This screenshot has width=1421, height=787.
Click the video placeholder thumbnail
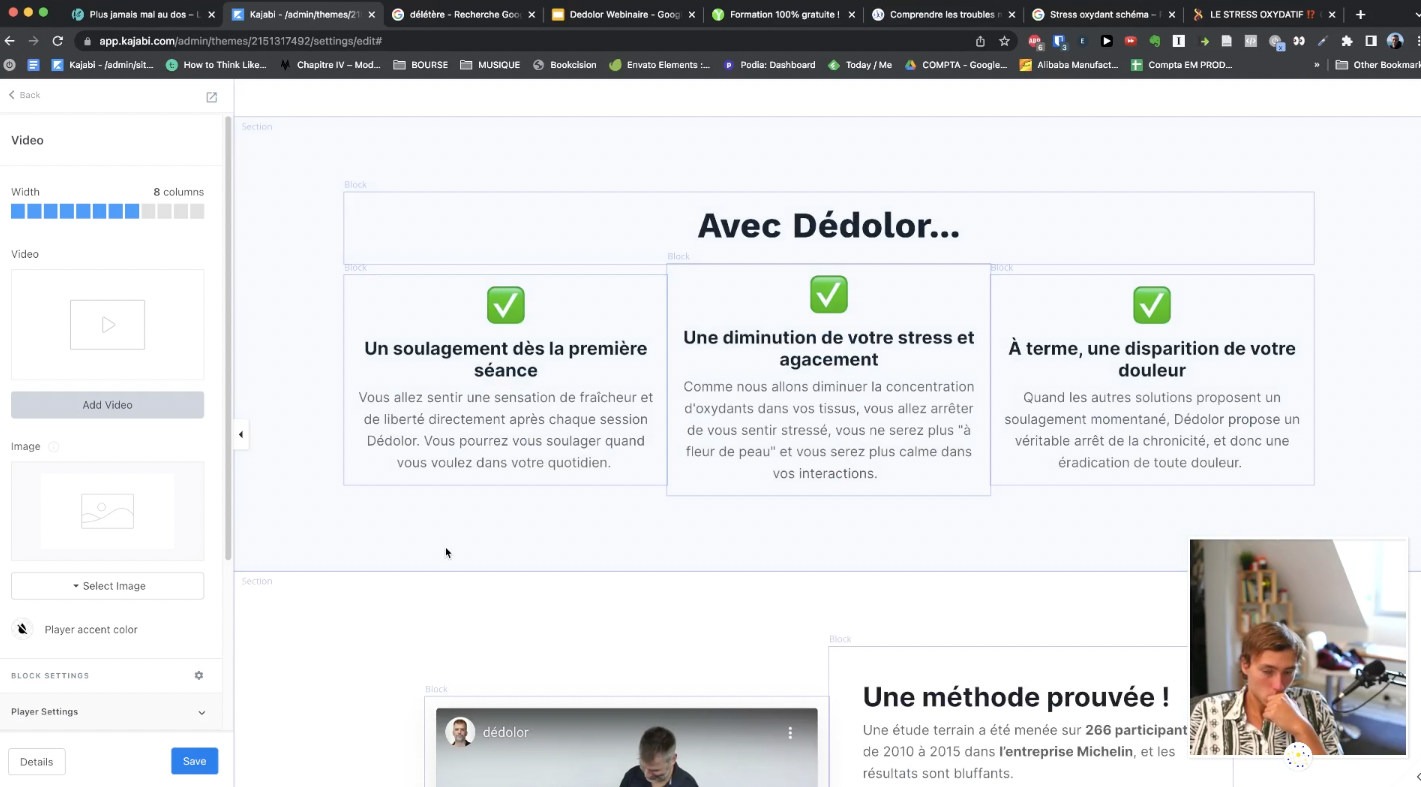[107, 325]
